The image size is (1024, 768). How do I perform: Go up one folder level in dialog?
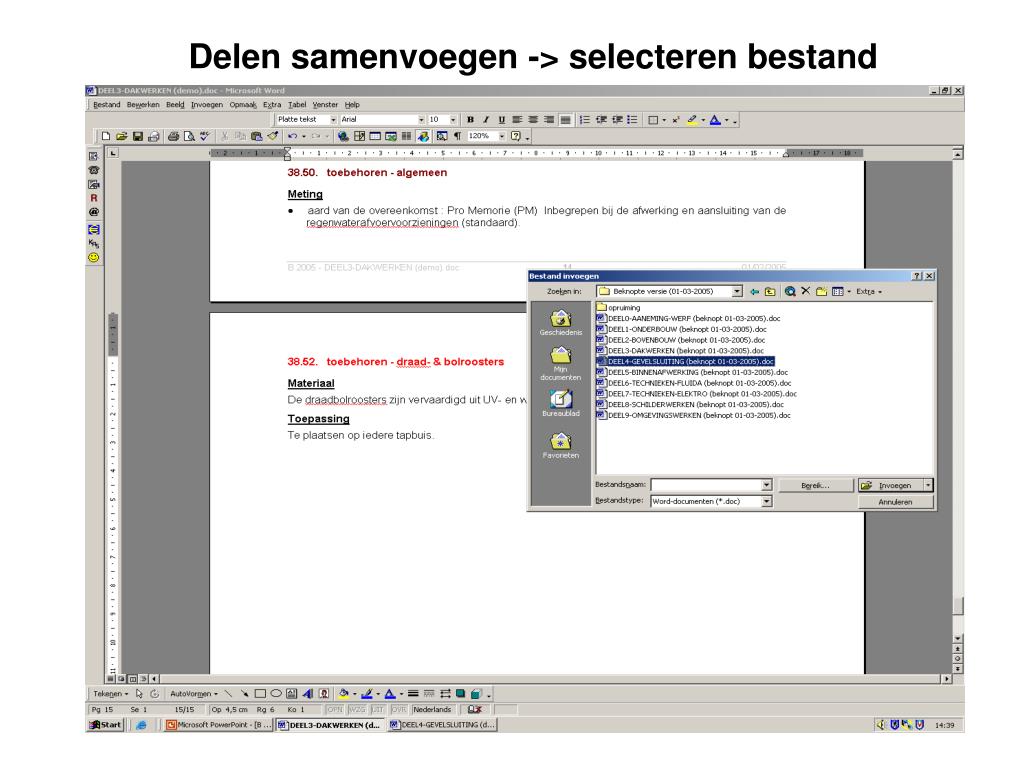pyautogui.click(x=770, y=292)
